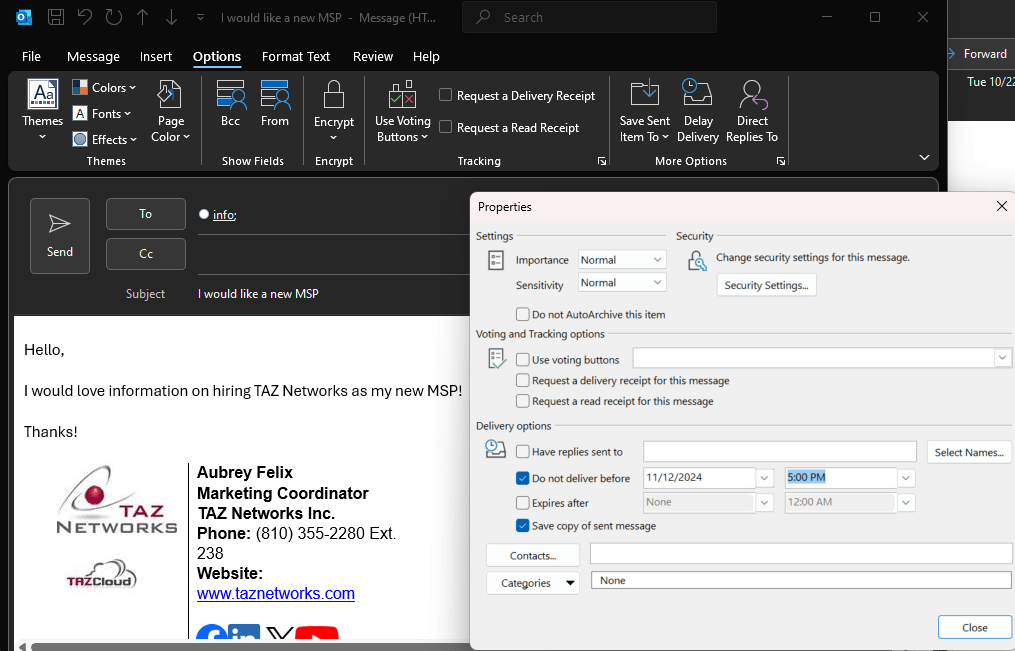The image size is (1015, 651).
Task: Tick Request a Delivery Receipt in ribbon
Action: point(445,95)
